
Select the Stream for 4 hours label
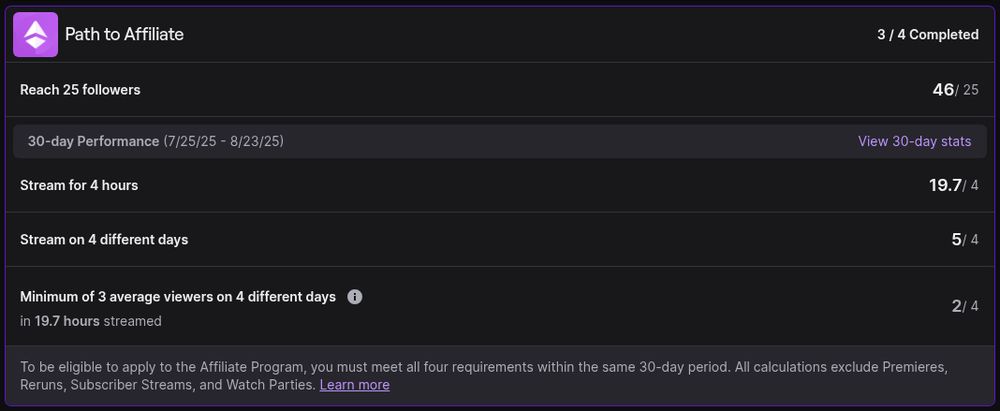(79, 185)
